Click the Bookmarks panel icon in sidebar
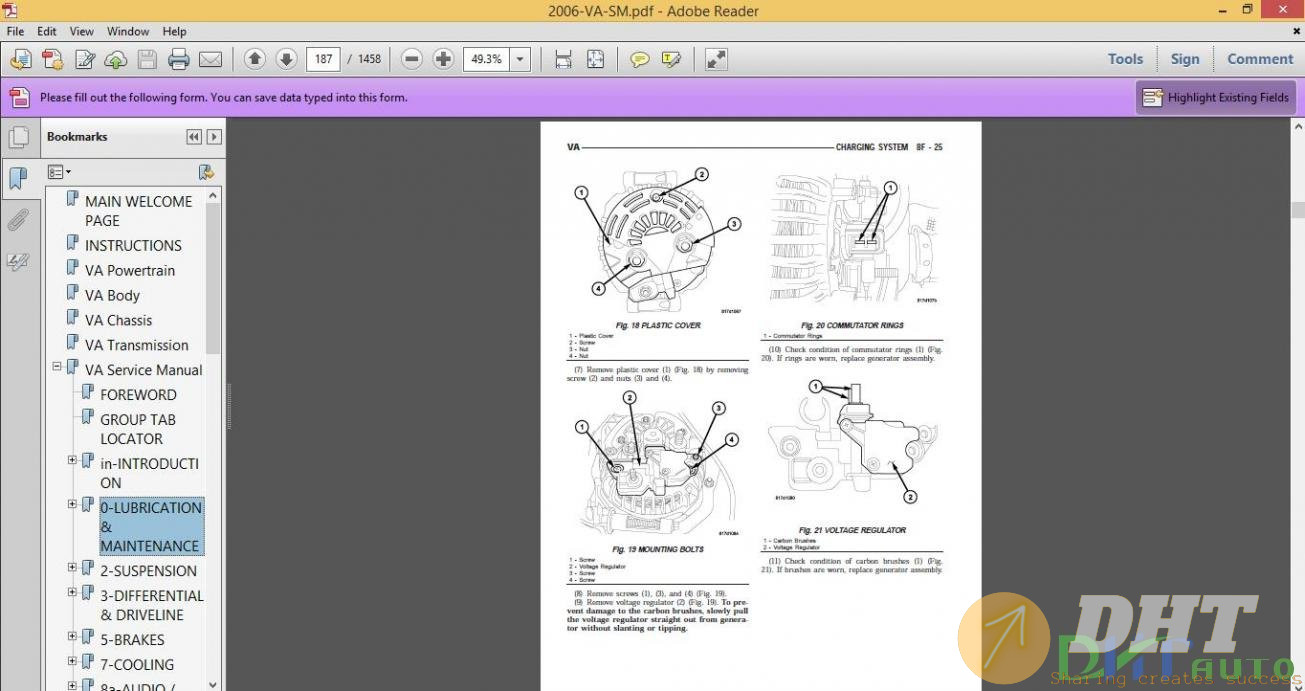 tap(18, 179)
